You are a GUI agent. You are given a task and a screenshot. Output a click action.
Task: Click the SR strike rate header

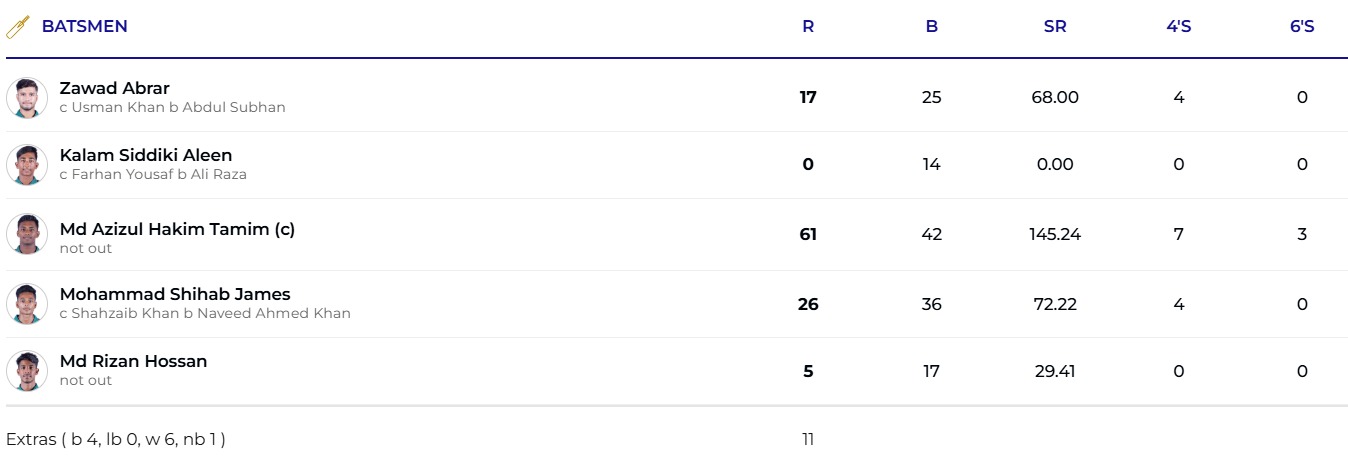(1055, 27)
